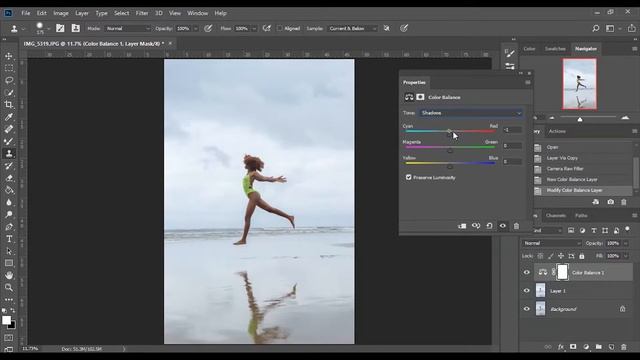Open the brush preset picker arrow
Screen dimensions: 640x360
tap(49, 29)
